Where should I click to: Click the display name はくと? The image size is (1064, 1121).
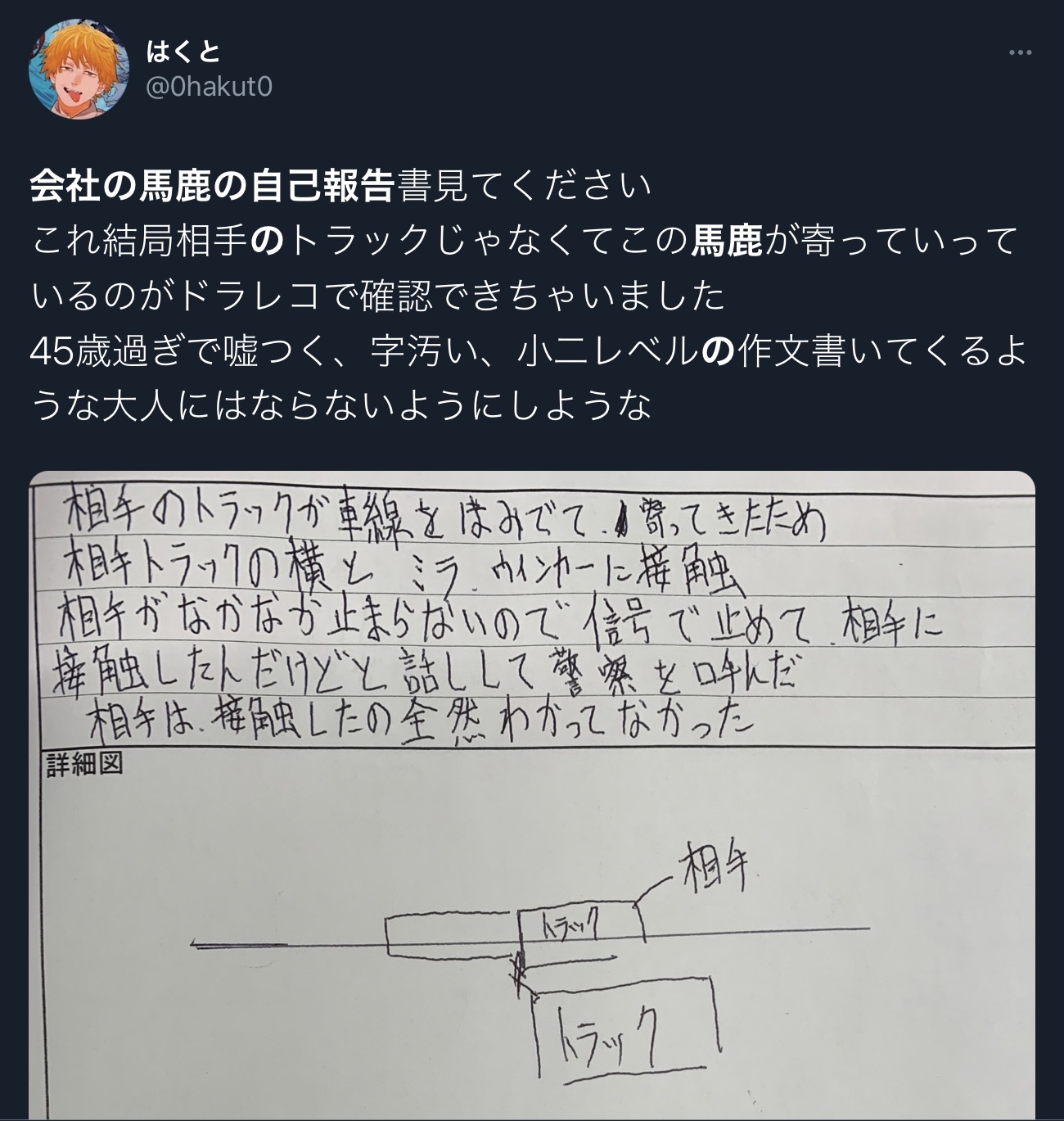(x=183, y=52)
